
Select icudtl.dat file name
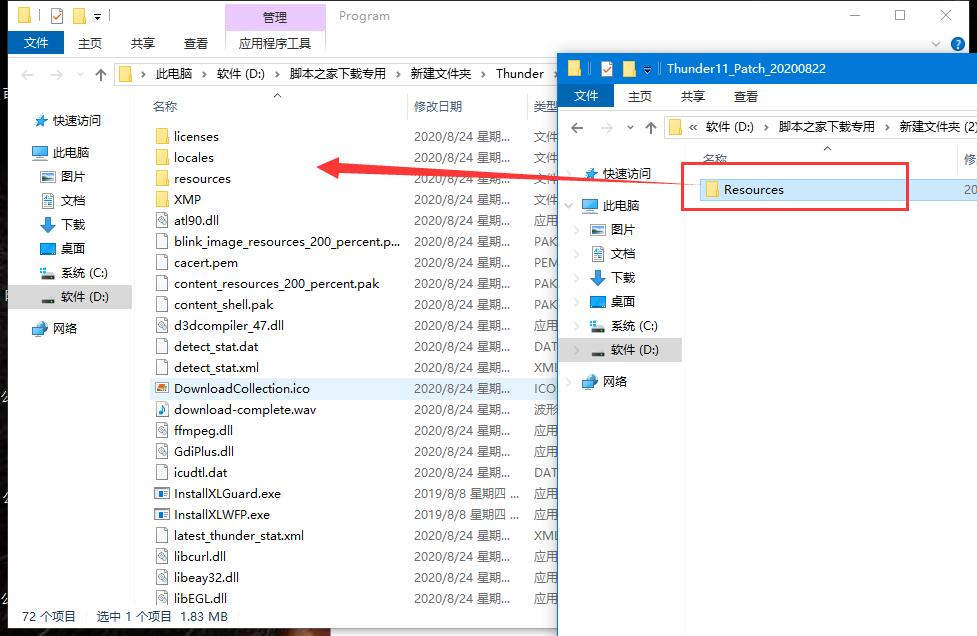point(201,472)
